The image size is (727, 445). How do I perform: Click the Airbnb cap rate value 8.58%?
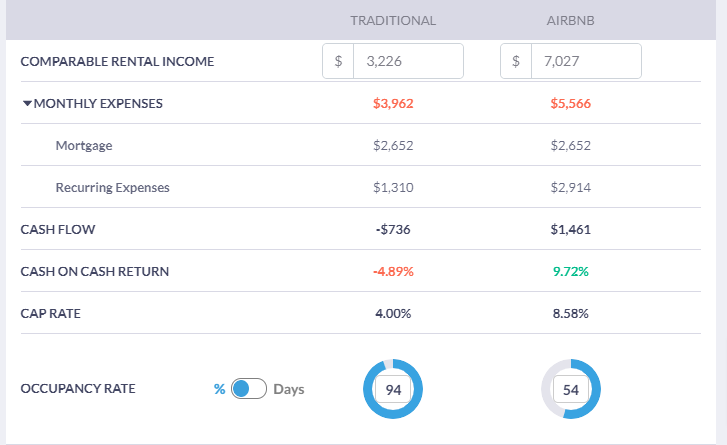point(570,313)
